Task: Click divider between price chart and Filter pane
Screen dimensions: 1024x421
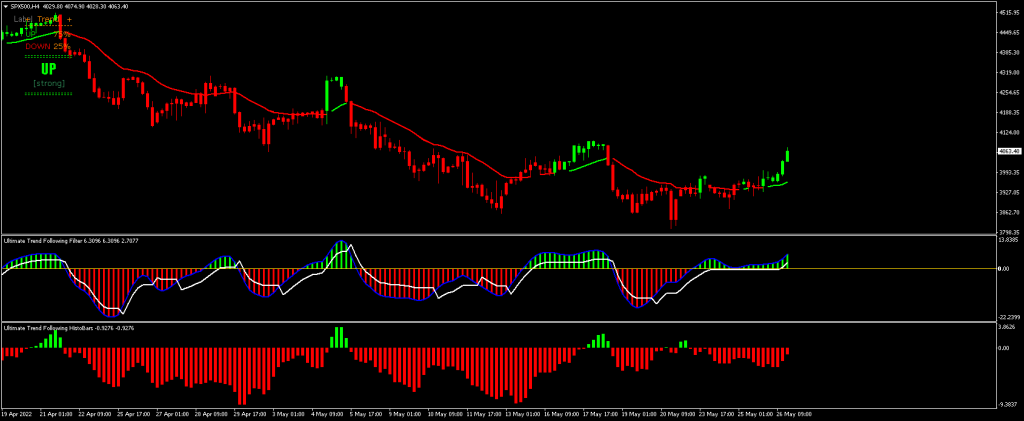Action: tap(500, 235)
